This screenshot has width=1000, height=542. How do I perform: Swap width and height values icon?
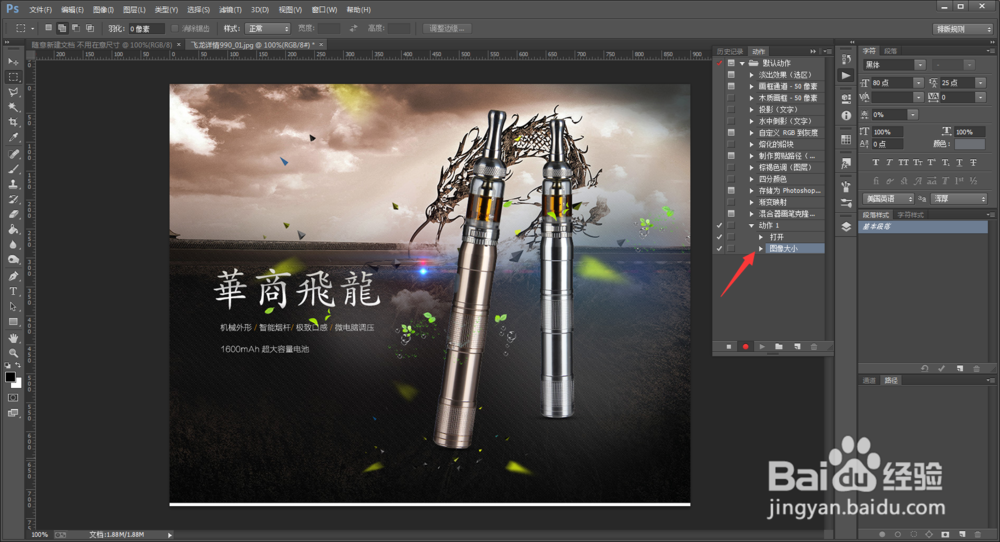(353, 29)
